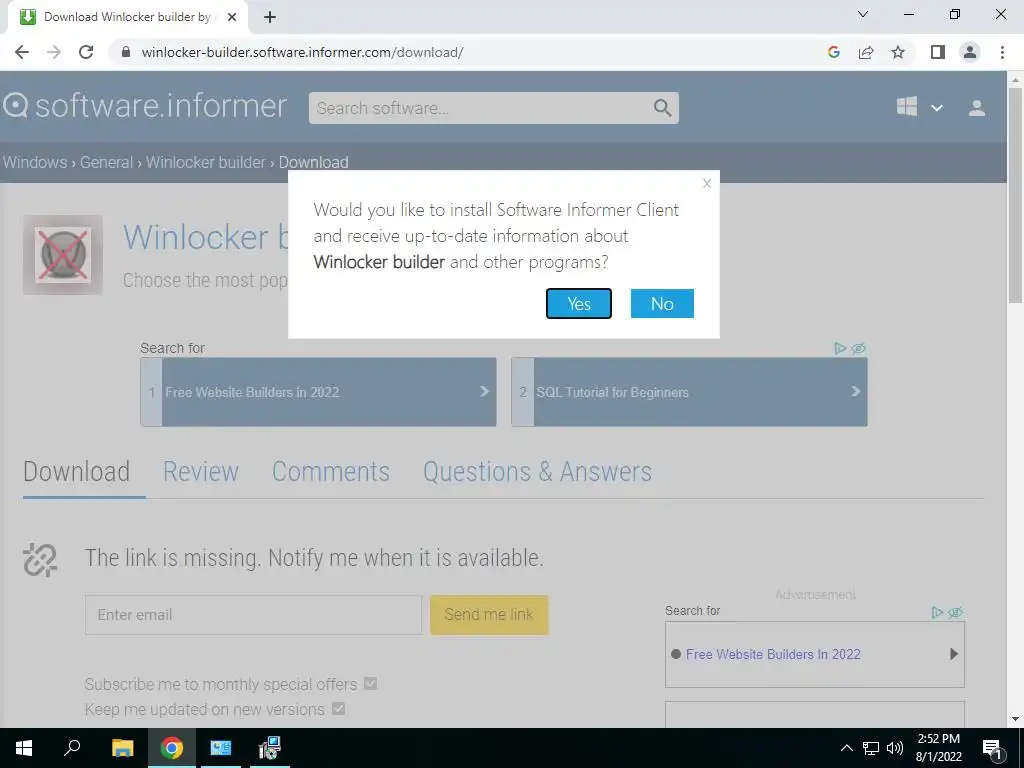
Task: Open sidebar Free Website Builders In 2022 link
Action: (x=773, y=654)
